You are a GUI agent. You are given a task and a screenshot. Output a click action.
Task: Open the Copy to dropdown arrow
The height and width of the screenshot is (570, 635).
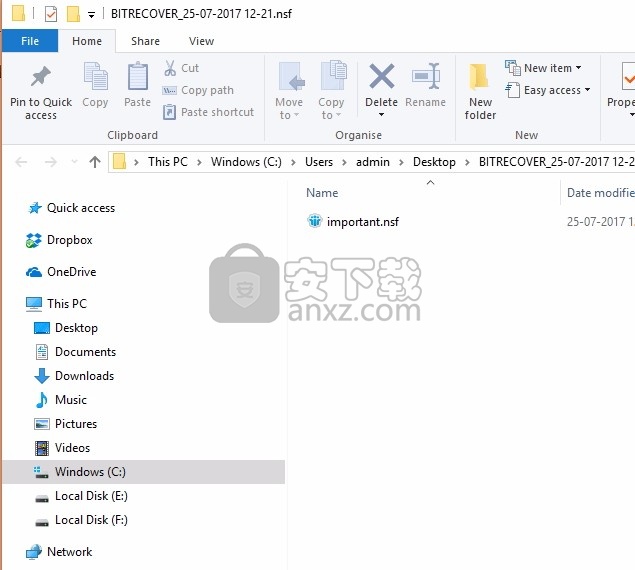pos(339,115)
